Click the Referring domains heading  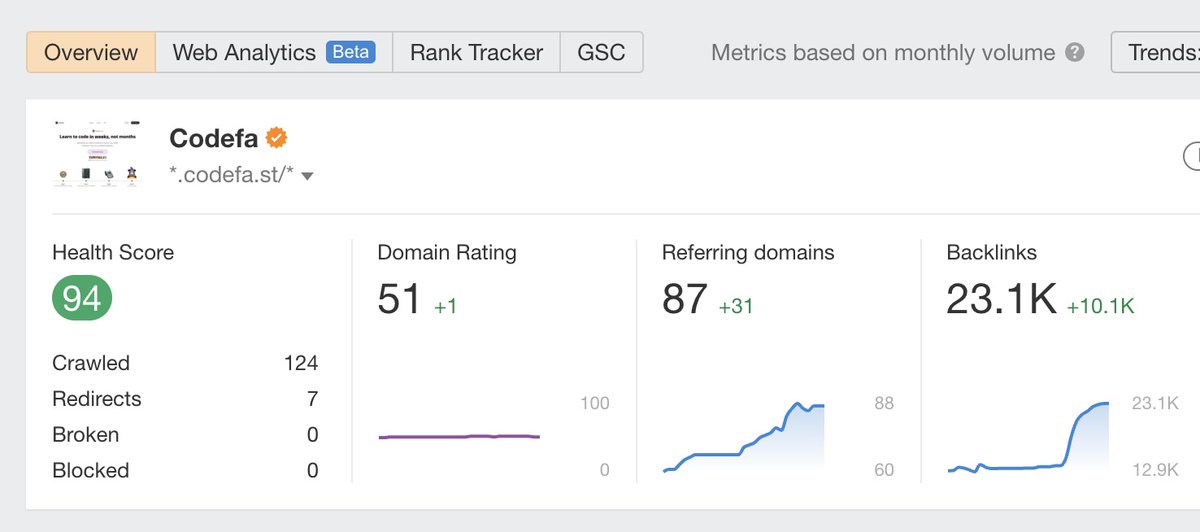click(748, 253)
